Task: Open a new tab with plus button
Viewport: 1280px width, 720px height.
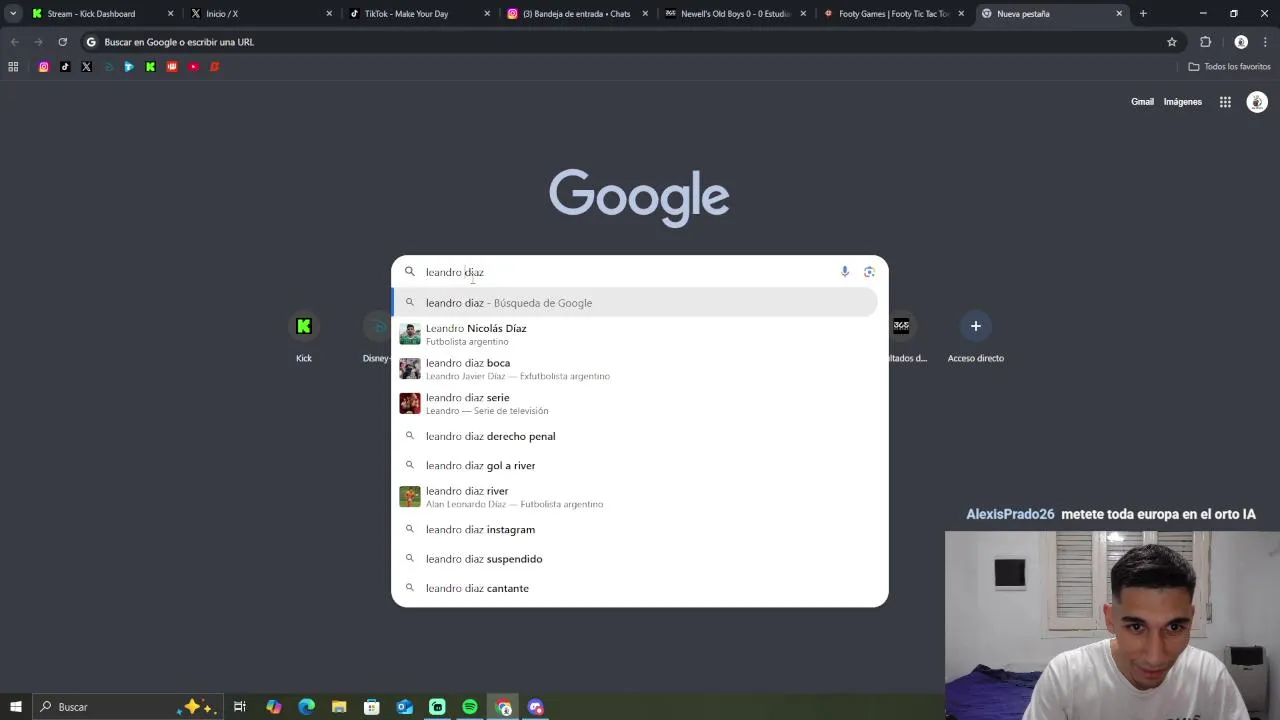Action: [1143, 14]
